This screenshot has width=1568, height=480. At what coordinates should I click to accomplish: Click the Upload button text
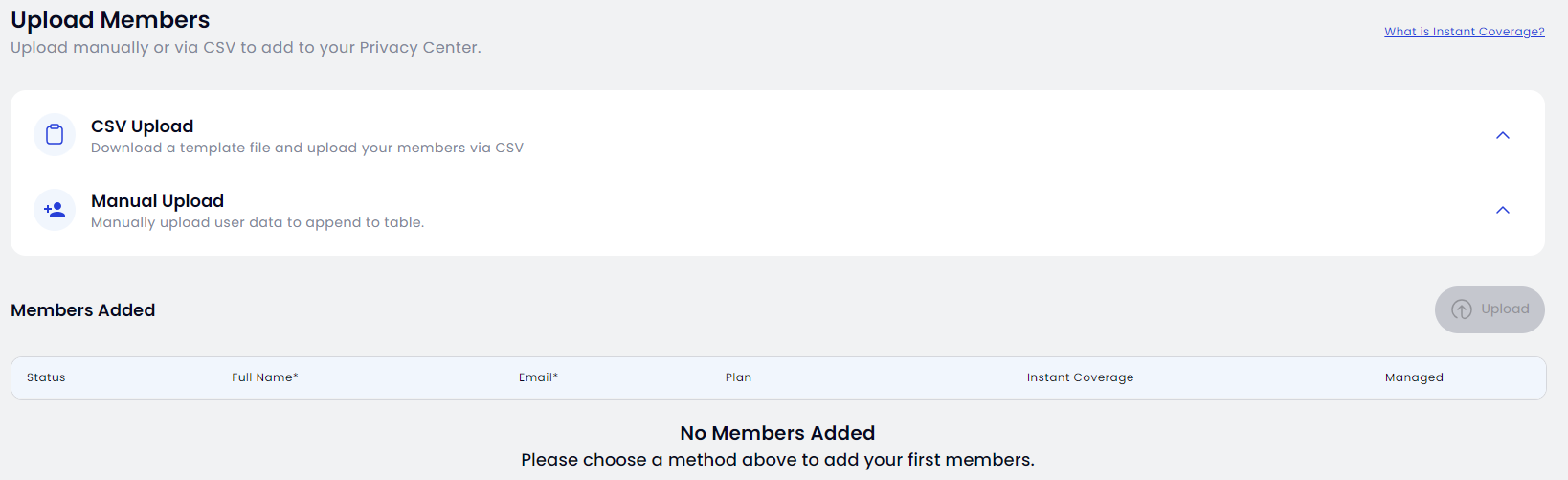(1505, 309)
